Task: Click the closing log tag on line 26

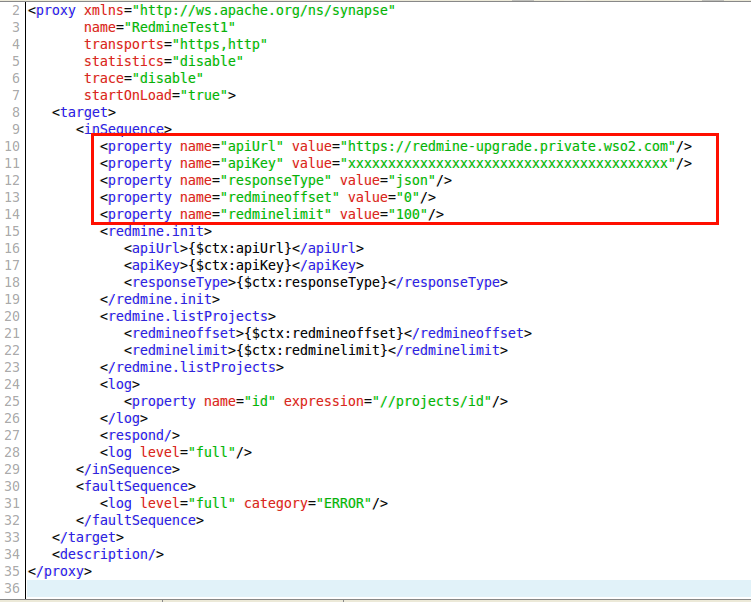Action: click(124, 418)
